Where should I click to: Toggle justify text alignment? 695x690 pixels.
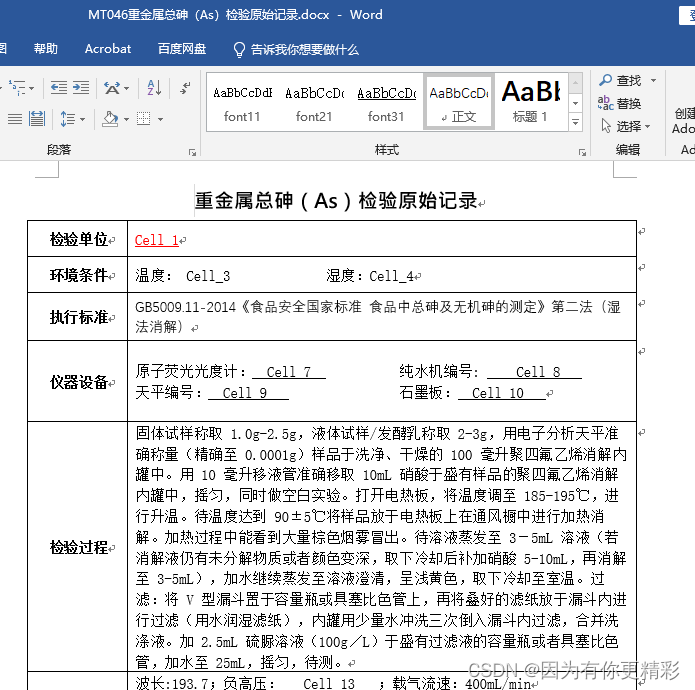pyautogui.click(x=15, y=119)
